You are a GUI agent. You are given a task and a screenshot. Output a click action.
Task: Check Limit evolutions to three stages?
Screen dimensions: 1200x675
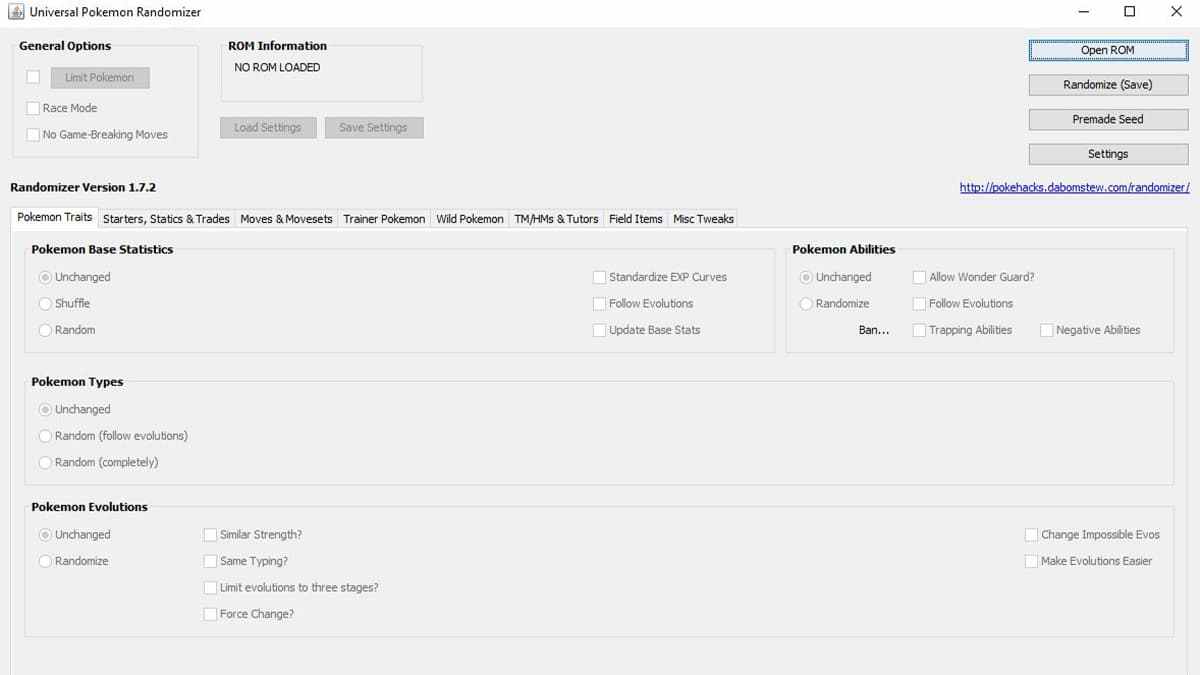tap(210, 588)
